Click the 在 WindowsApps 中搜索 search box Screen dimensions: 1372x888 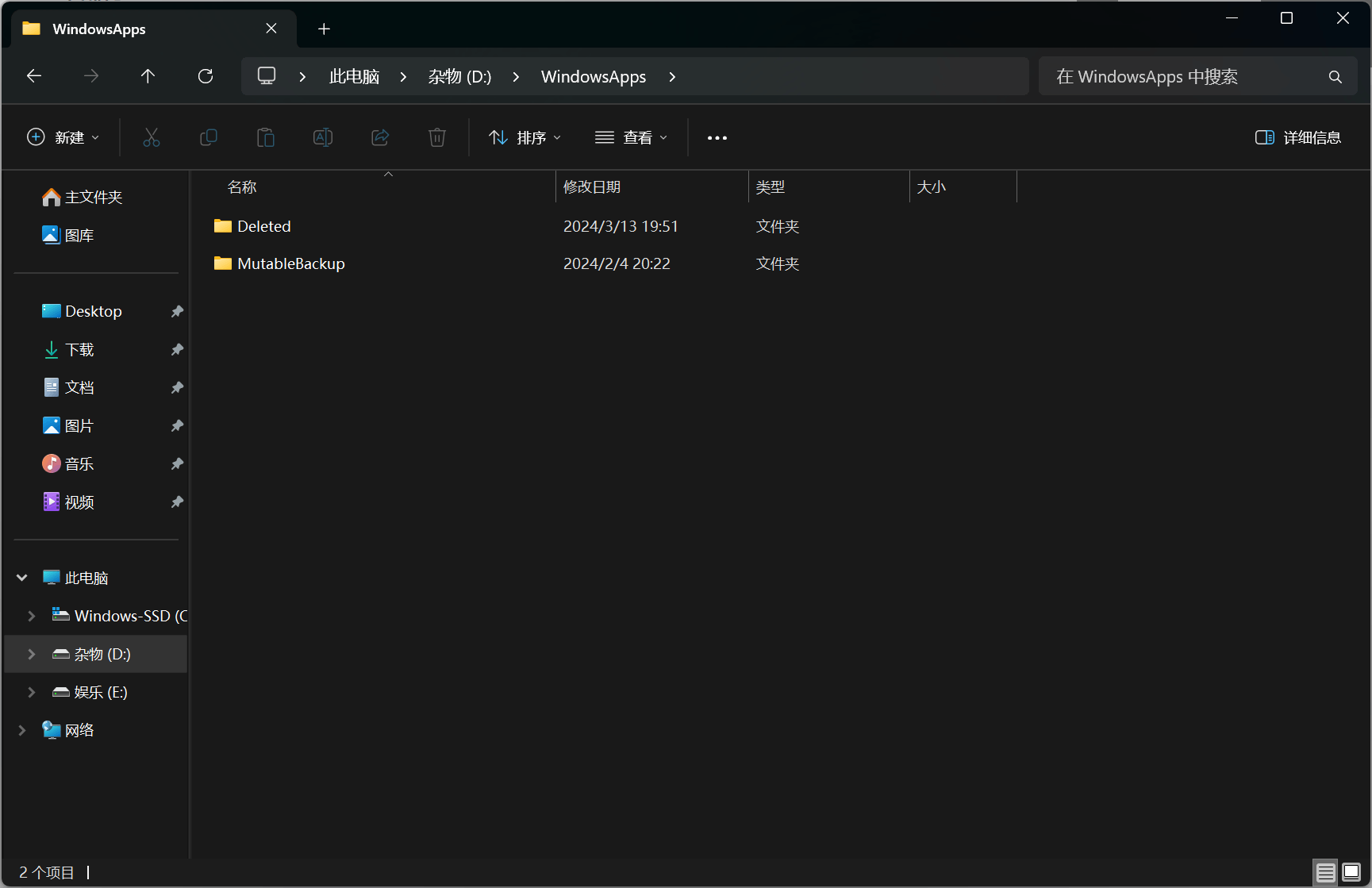click(x=1197, y=76)
